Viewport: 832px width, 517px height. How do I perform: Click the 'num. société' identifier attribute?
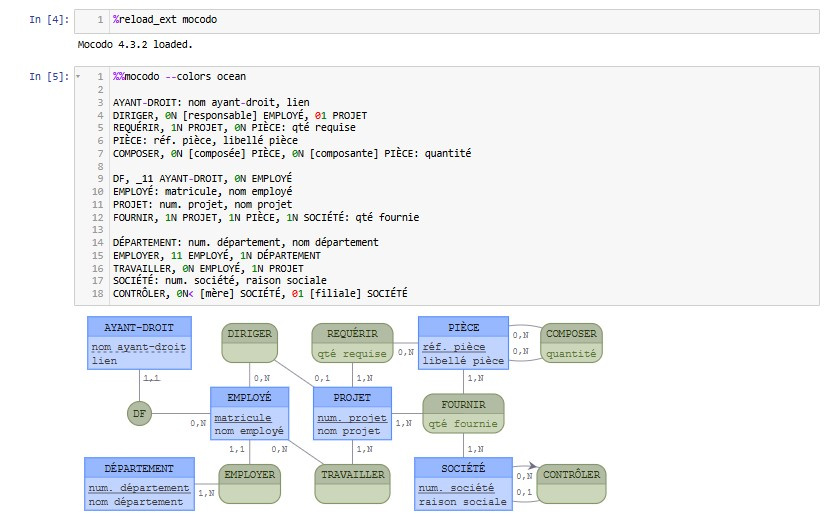coord(456,488)
